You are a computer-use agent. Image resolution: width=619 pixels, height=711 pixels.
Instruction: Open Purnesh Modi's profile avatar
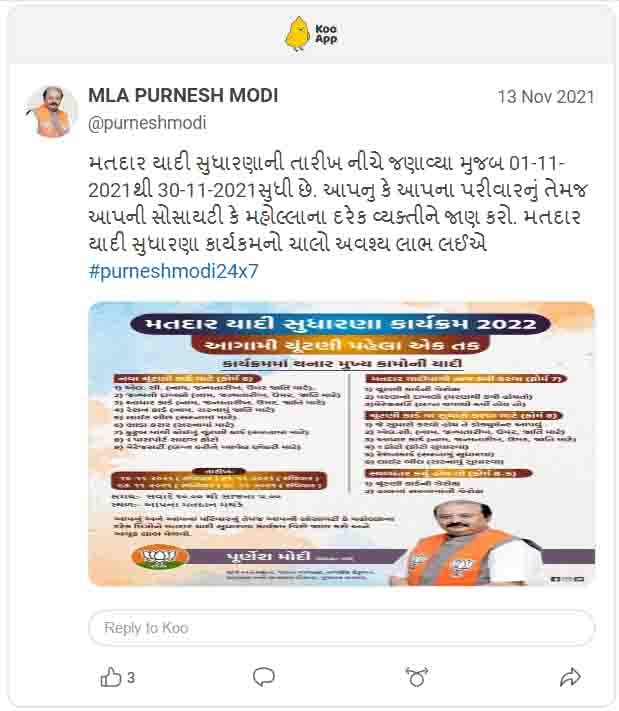(x=53, y=111)
